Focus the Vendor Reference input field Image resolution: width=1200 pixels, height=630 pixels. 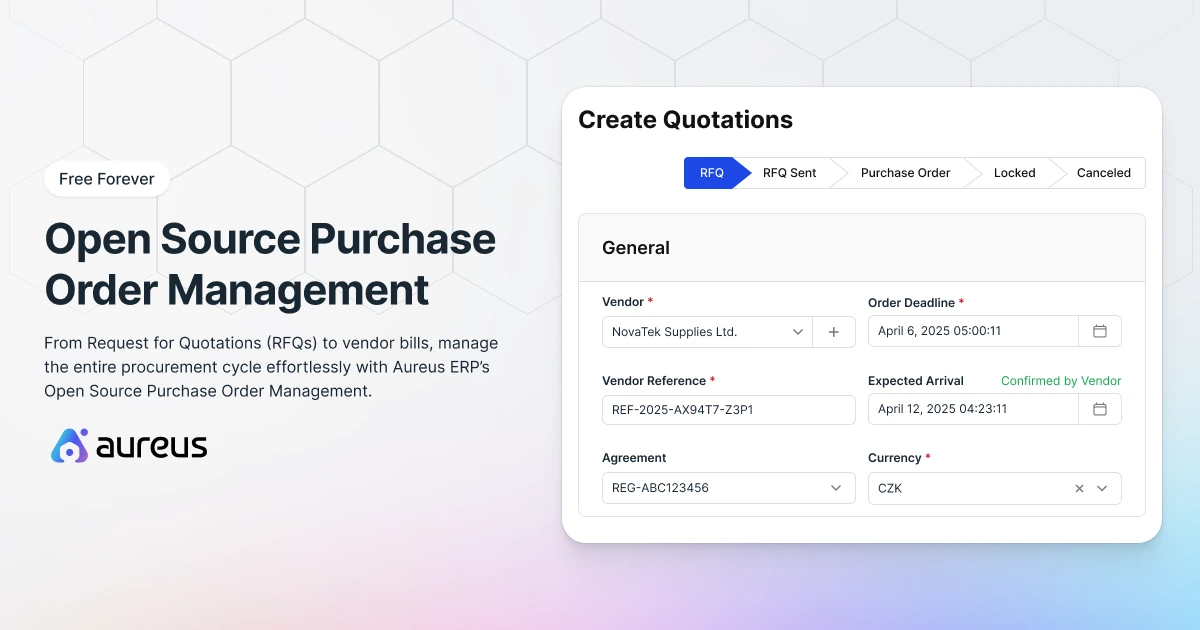click(728, 410)
